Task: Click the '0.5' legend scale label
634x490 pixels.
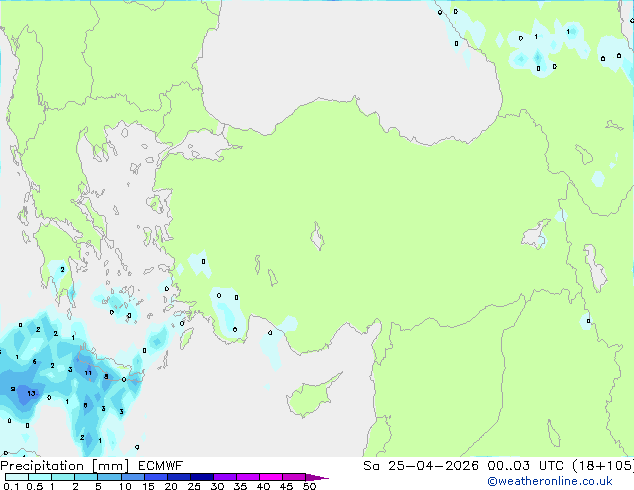Action: coord(35,486)
